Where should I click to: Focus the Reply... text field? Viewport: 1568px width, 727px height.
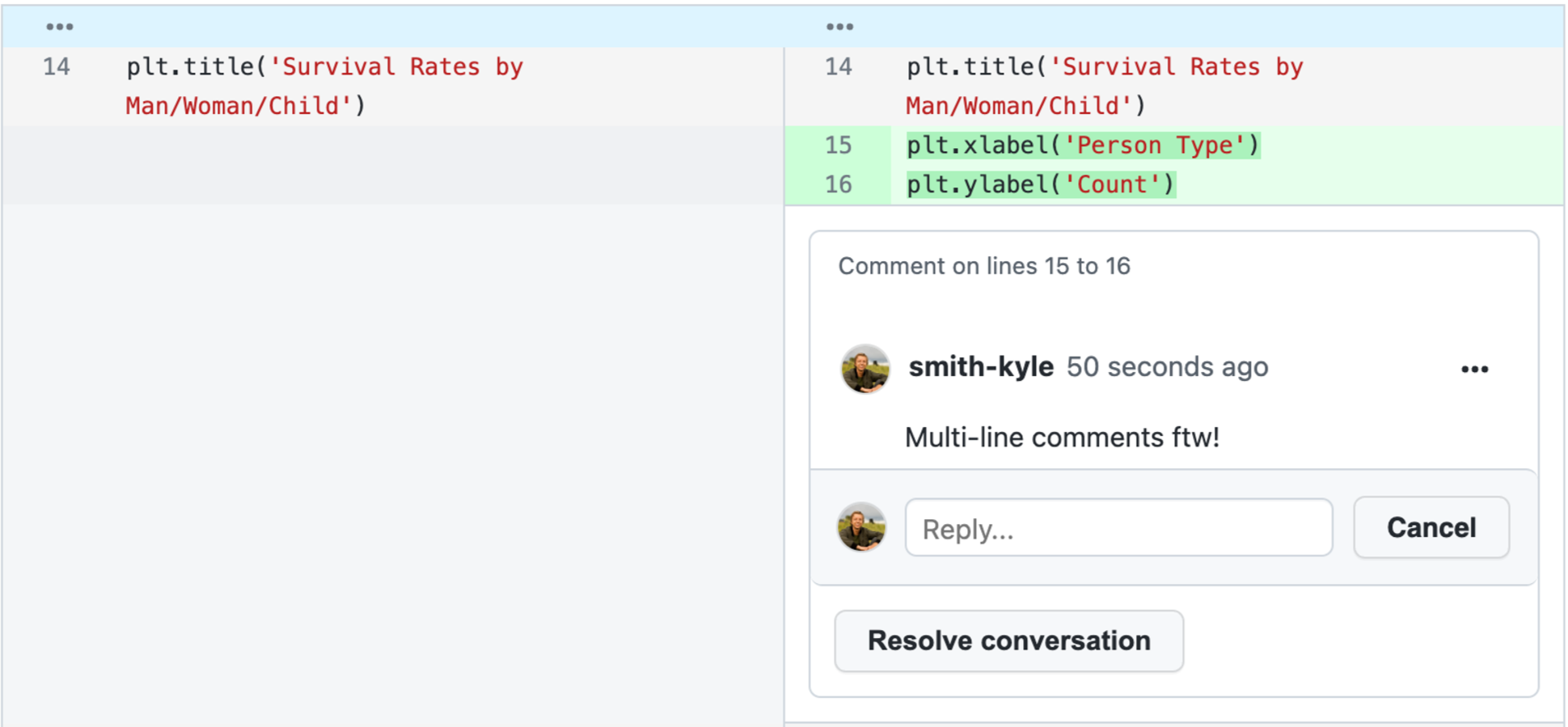(1118, 528)
